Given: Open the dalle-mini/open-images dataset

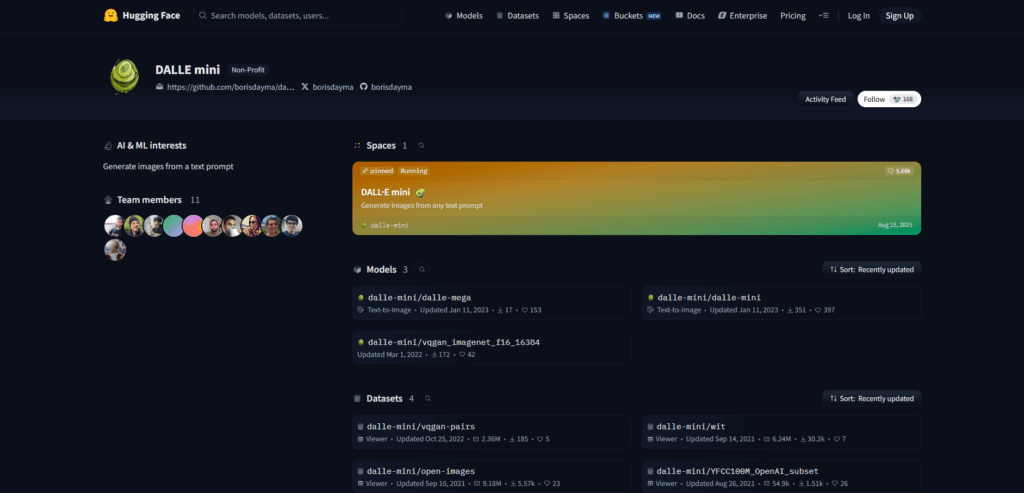Looking at the screenshot, I should click(492, 477).
